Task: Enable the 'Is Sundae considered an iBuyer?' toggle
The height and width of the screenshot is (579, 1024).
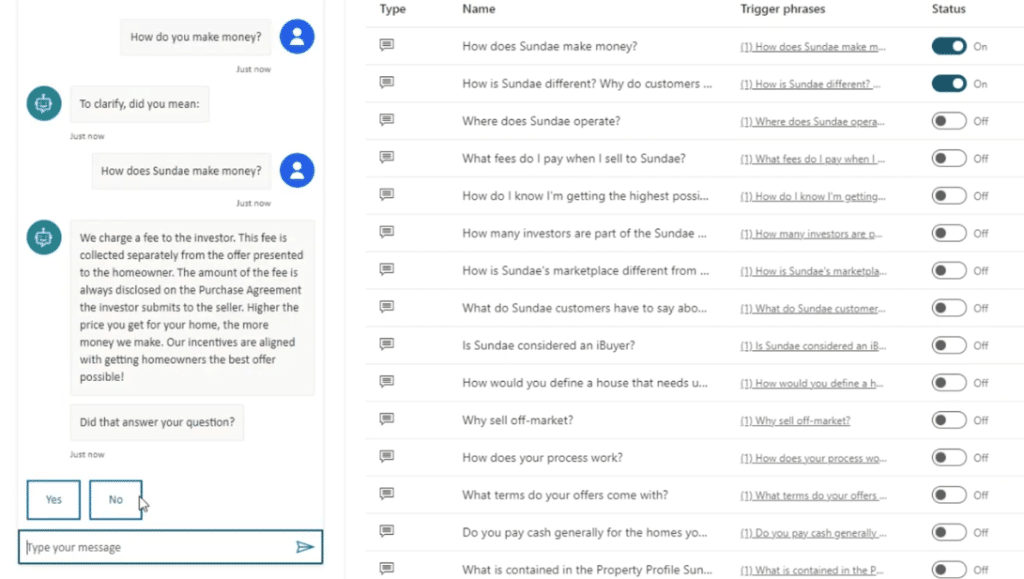Action: point(949,345)
